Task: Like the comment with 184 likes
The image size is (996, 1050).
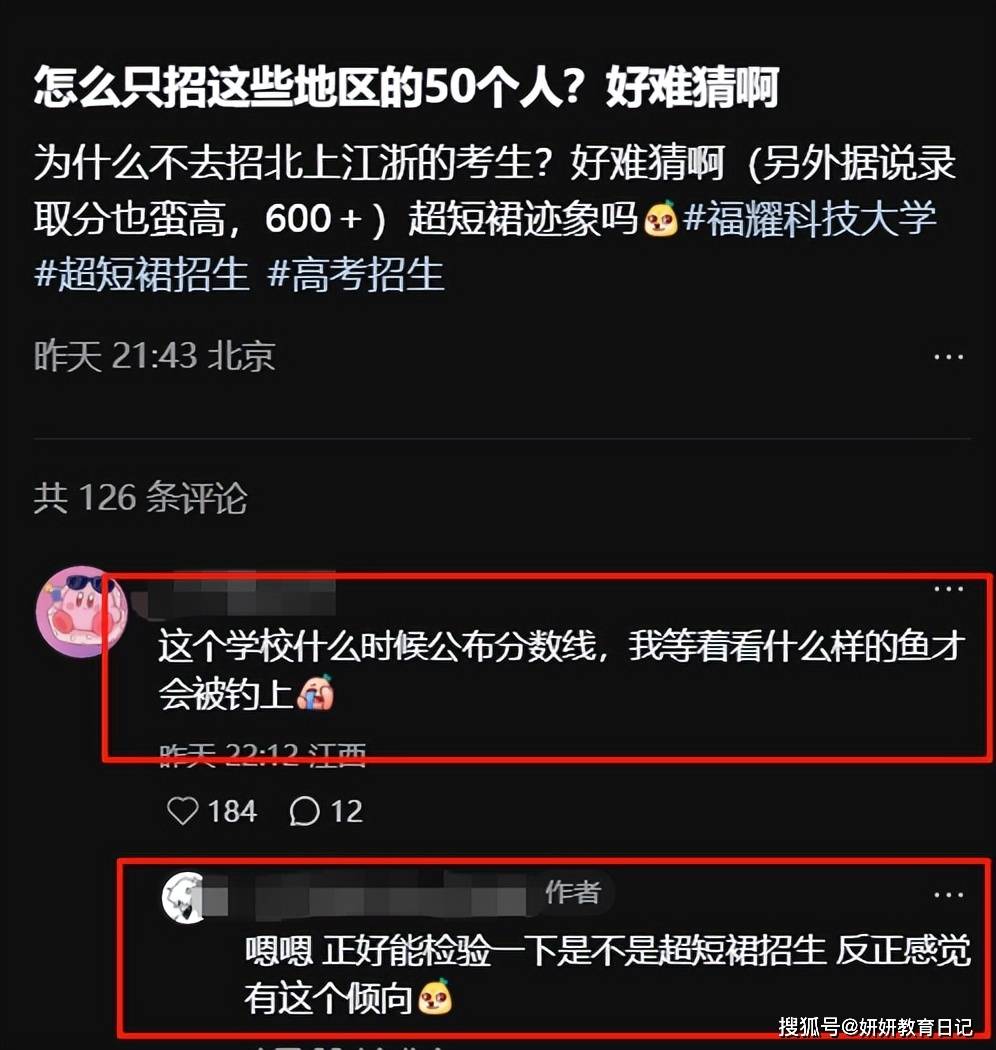Action: click(182, 811)
